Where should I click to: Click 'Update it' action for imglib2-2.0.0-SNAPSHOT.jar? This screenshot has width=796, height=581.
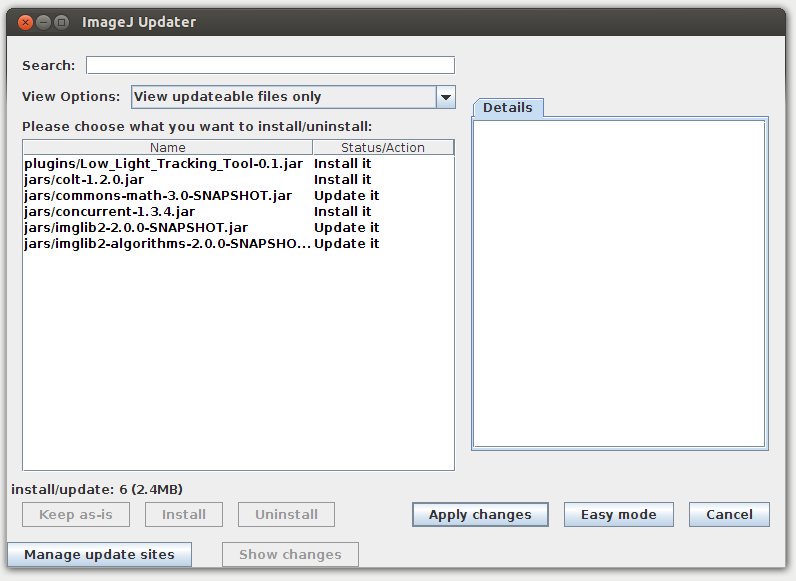coord(347,228)
